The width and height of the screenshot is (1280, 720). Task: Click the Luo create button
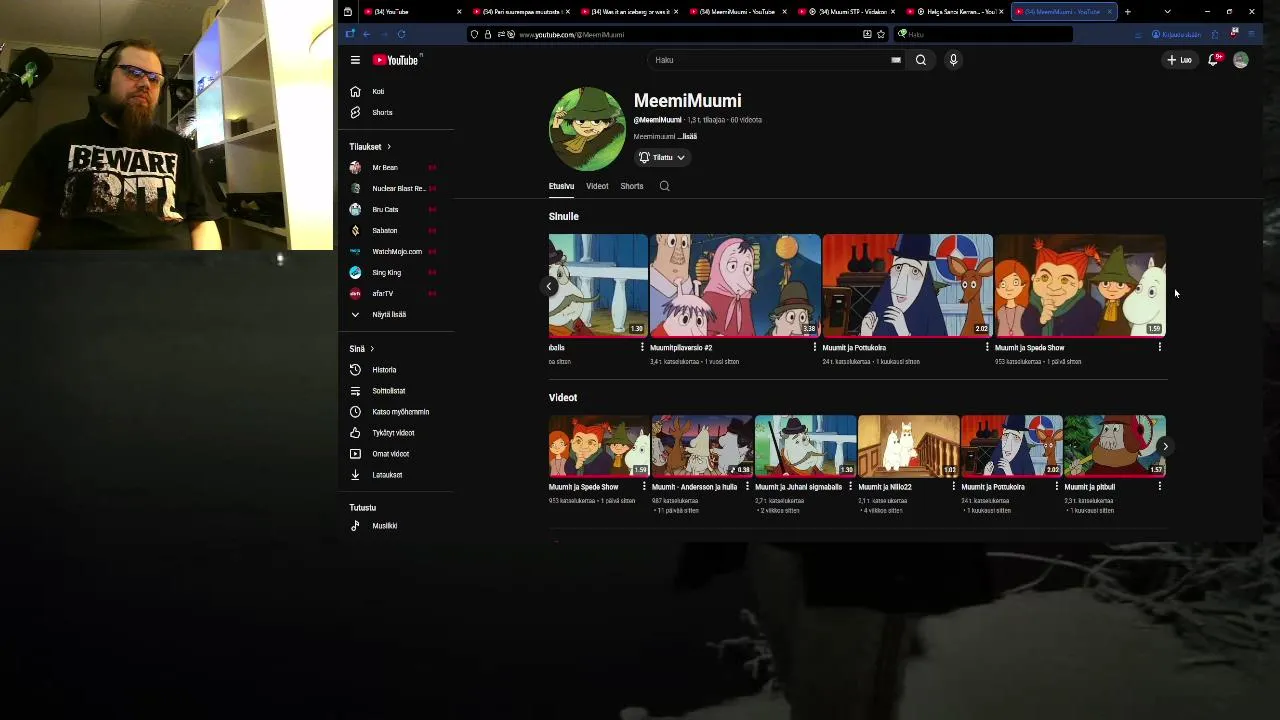1180,60
